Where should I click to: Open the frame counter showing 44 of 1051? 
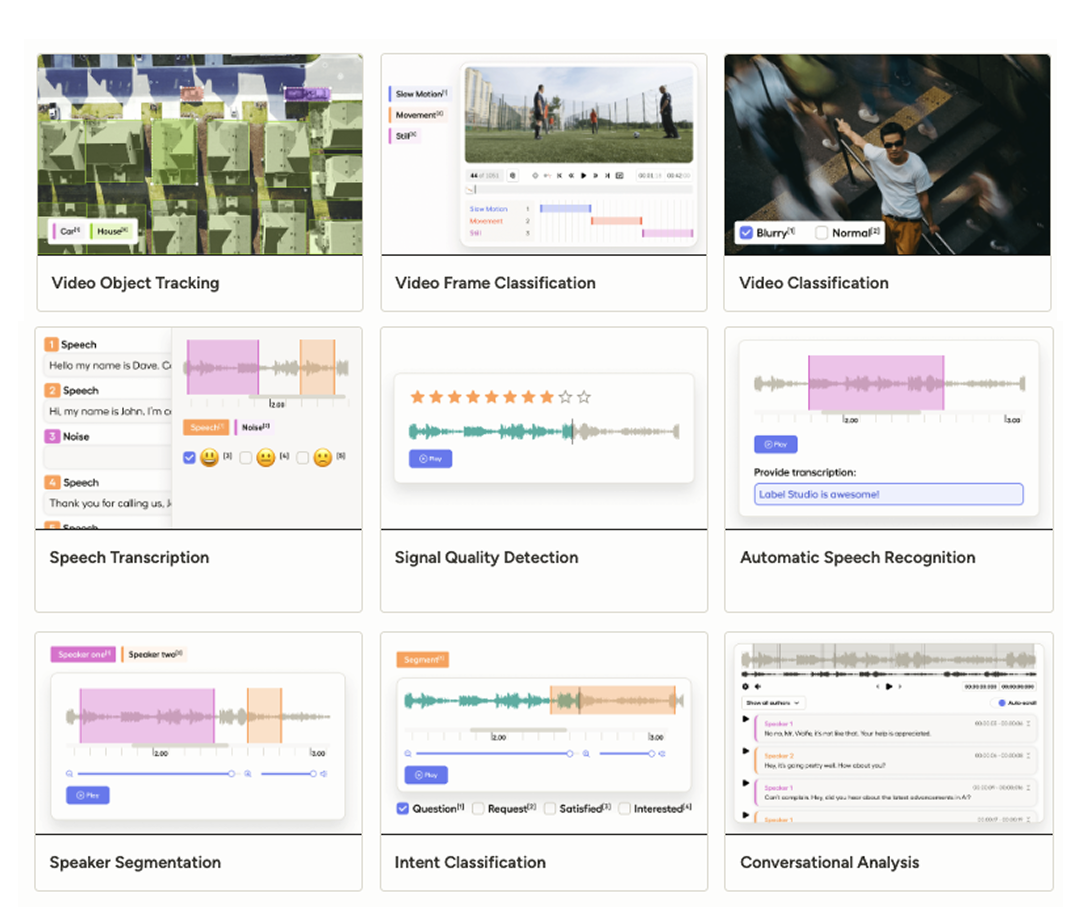(485, 175)
